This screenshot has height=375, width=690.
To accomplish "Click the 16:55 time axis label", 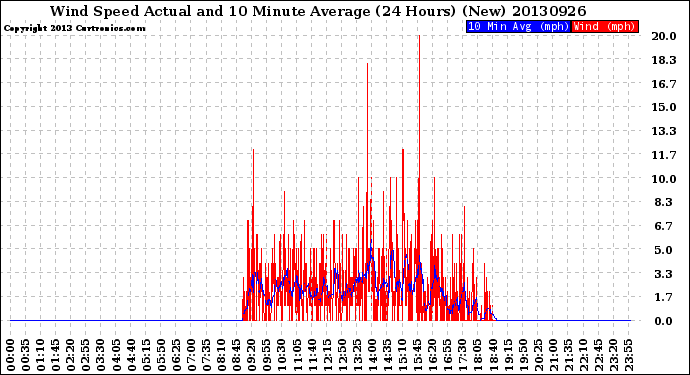I will (x=448, y=355).
